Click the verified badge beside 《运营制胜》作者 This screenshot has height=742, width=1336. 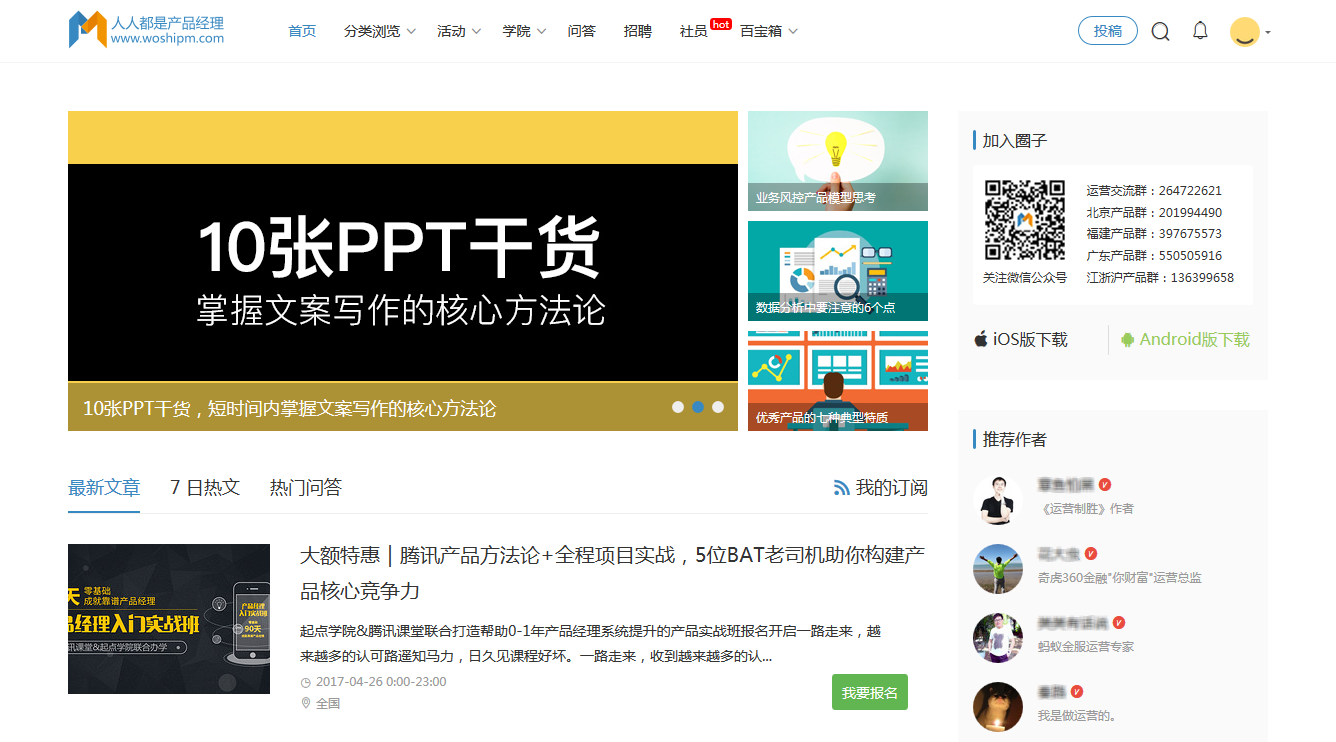1104,484
